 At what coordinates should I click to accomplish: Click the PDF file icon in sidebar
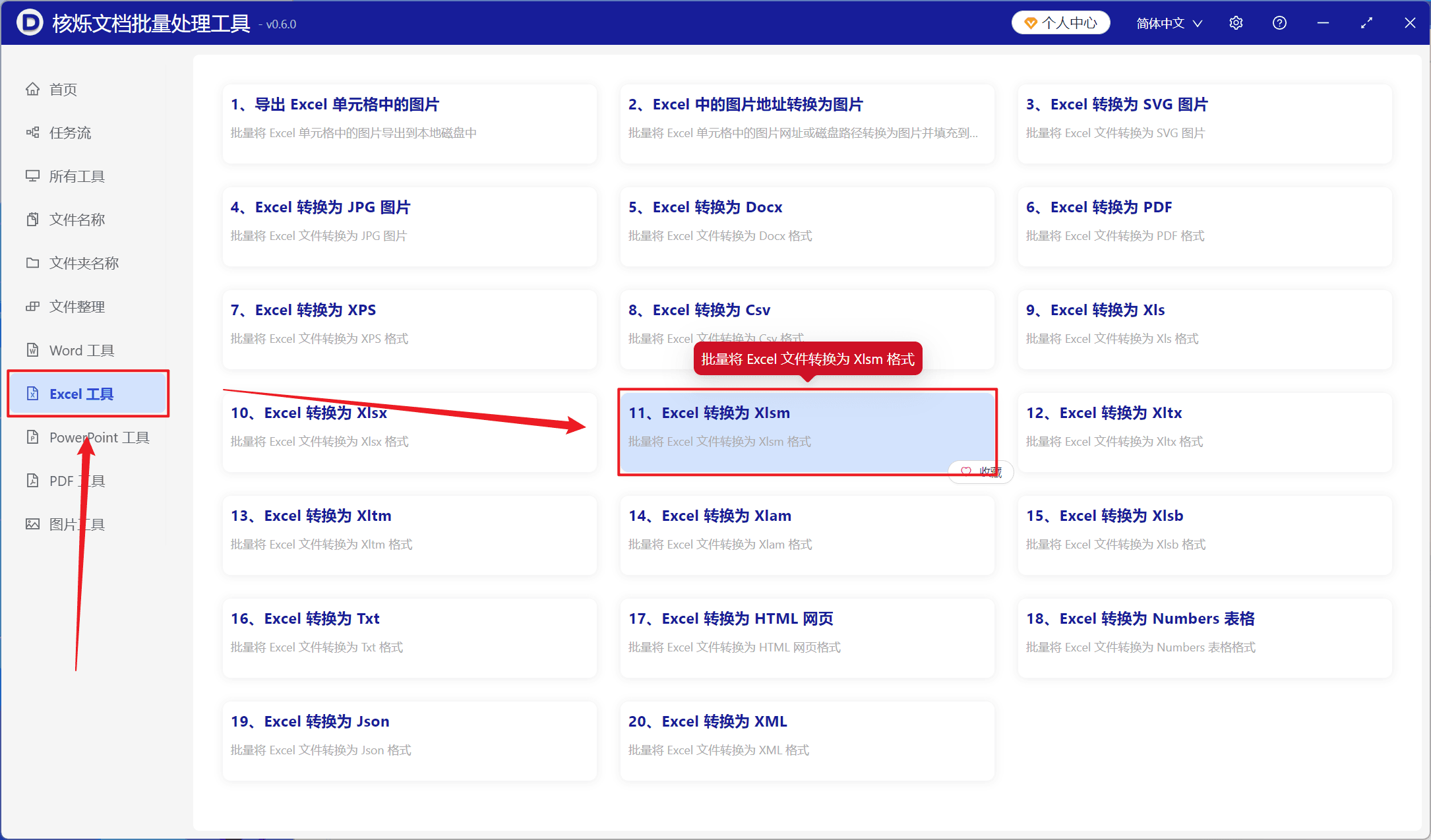32,481
